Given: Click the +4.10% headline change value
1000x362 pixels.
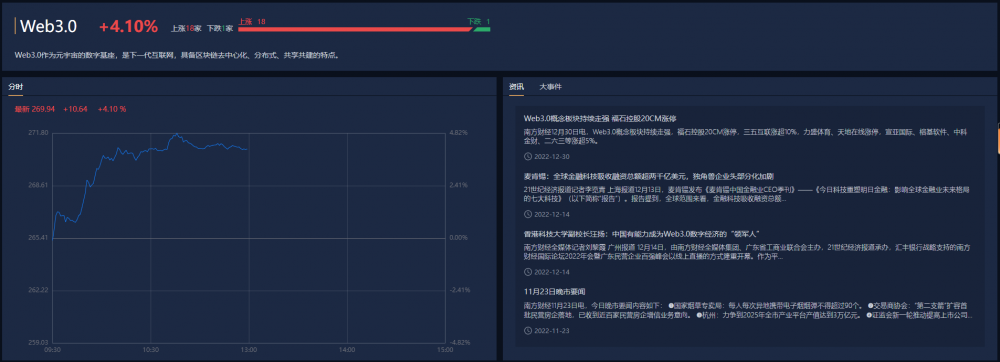Looking at the screenshot, I should click(128, 27).
